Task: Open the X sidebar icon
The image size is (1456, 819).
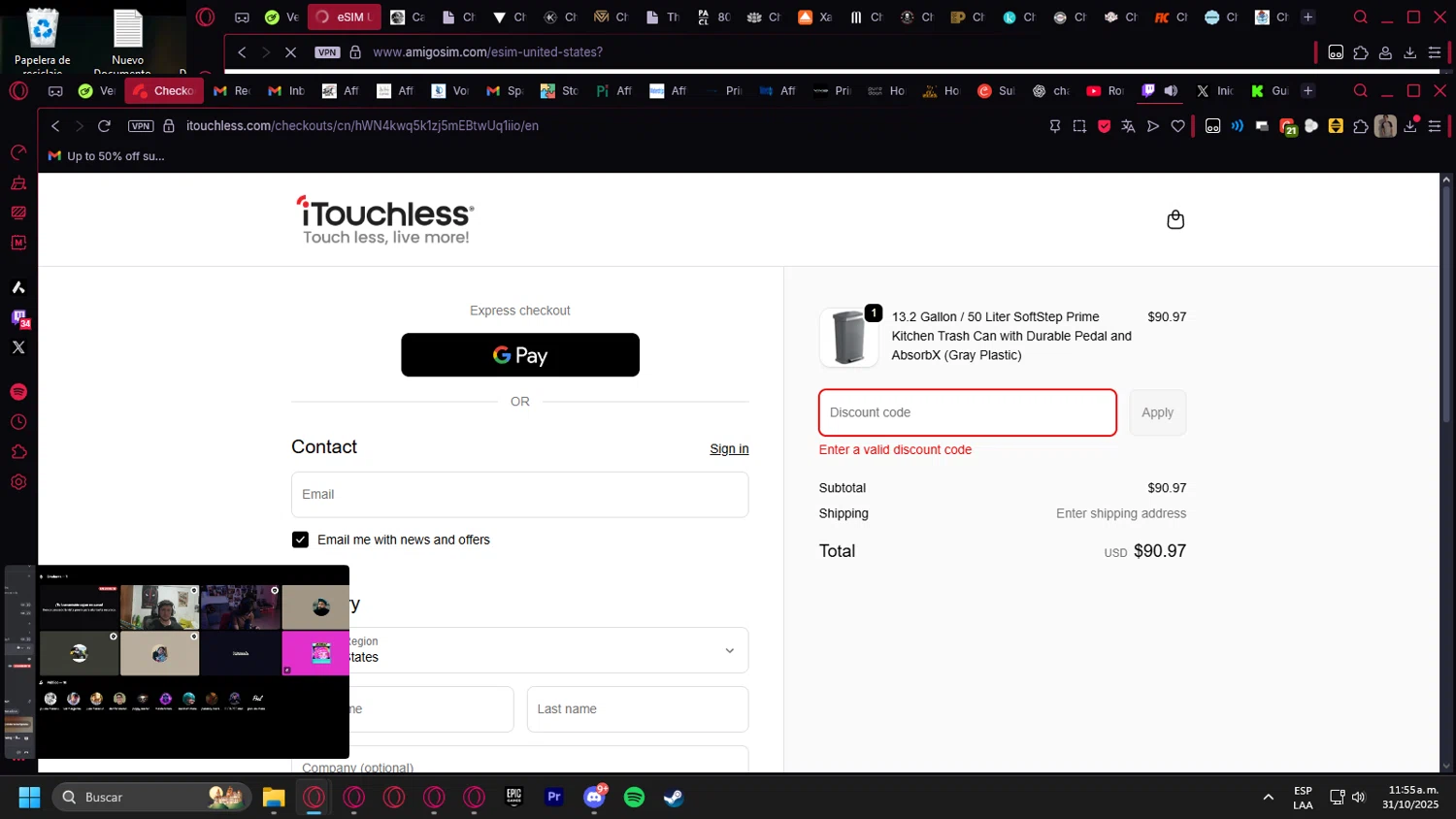Action: point(18,347)
